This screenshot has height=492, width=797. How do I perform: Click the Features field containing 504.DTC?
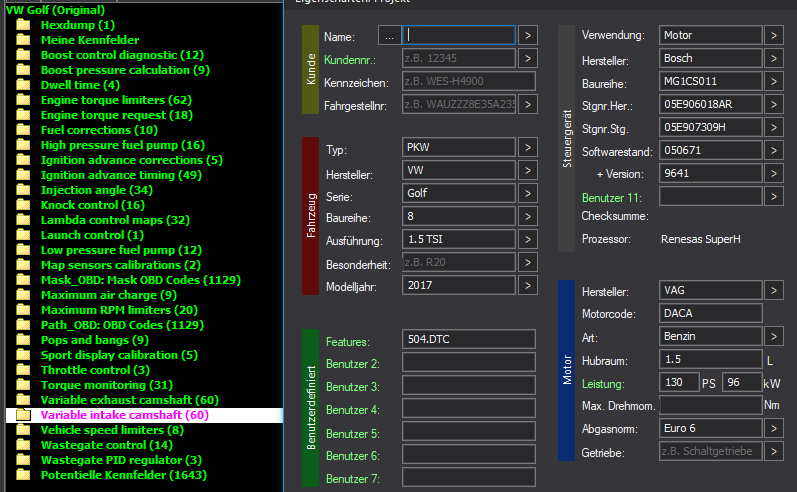point(469,339)
